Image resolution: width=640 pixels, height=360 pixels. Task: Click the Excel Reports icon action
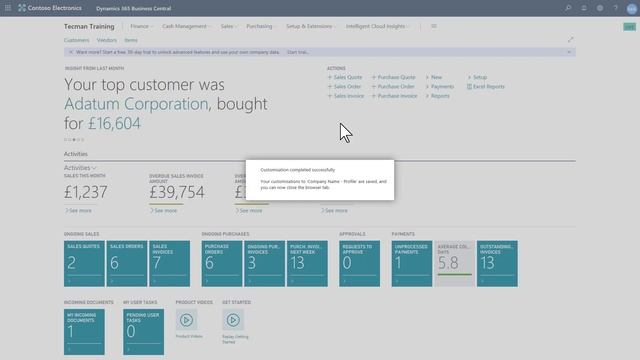(486, 87)
